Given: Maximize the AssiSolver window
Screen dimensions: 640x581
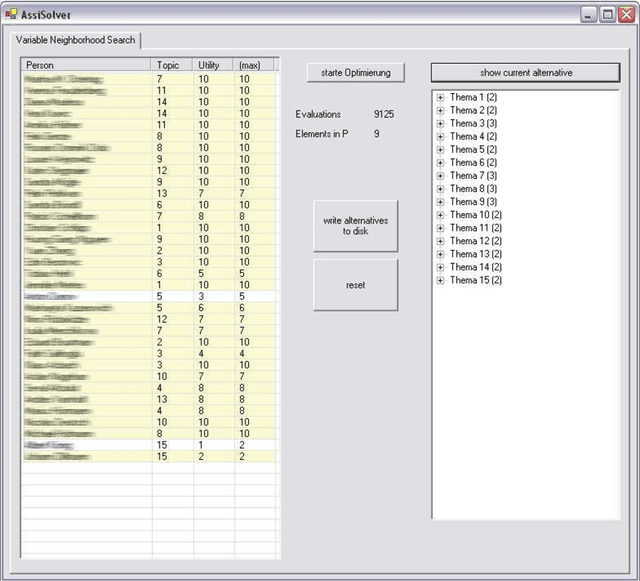Looking at the screenshot, I should click(x=606, y=15).
